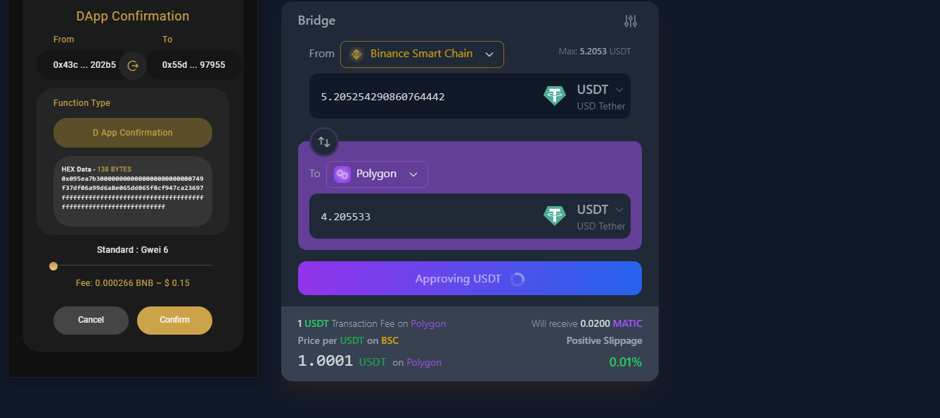Expand the Binance Smart Chain network dropdown
This screenshot has width=940, height=418.
point(489,54)
